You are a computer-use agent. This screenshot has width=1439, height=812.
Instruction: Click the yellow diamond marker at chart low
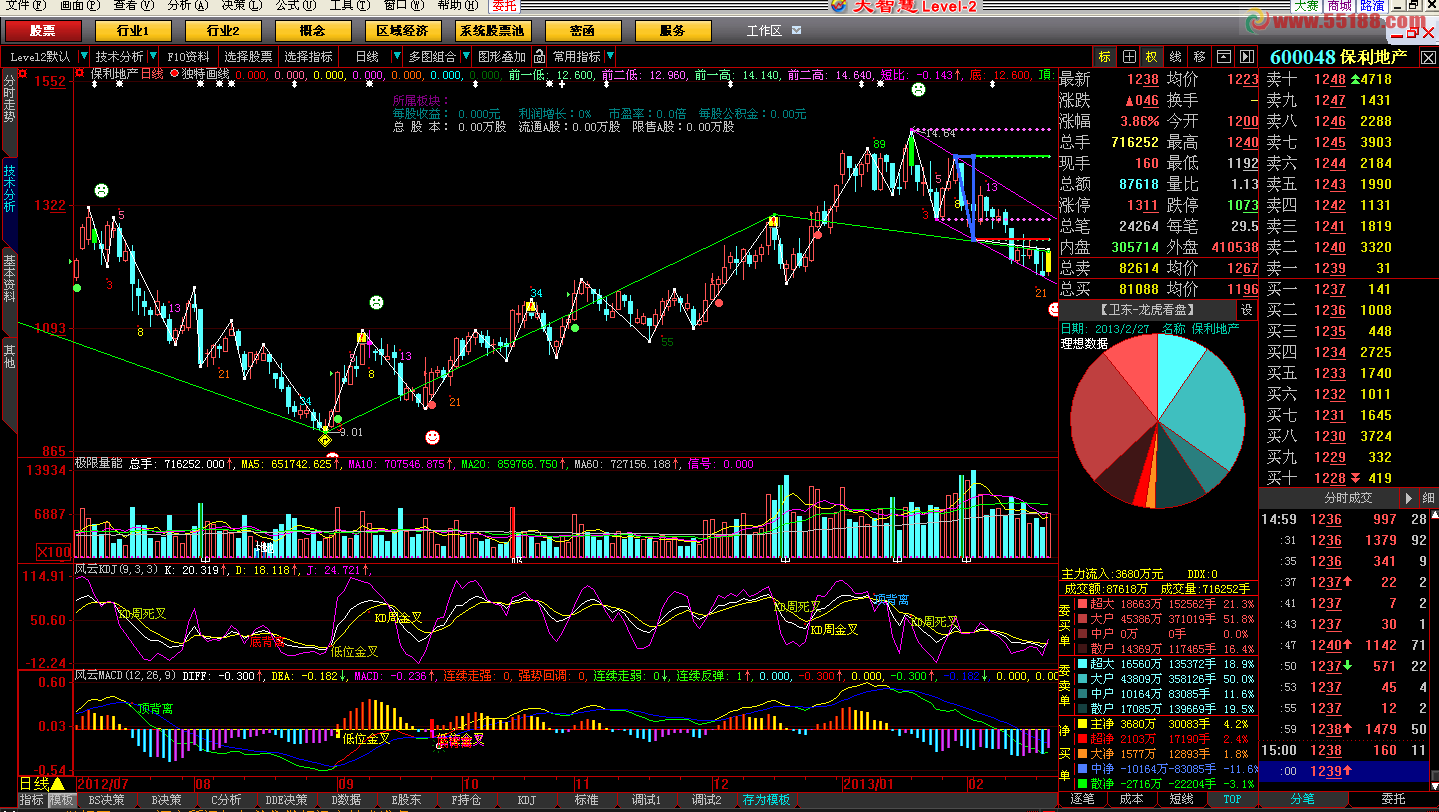coord(325,439)
